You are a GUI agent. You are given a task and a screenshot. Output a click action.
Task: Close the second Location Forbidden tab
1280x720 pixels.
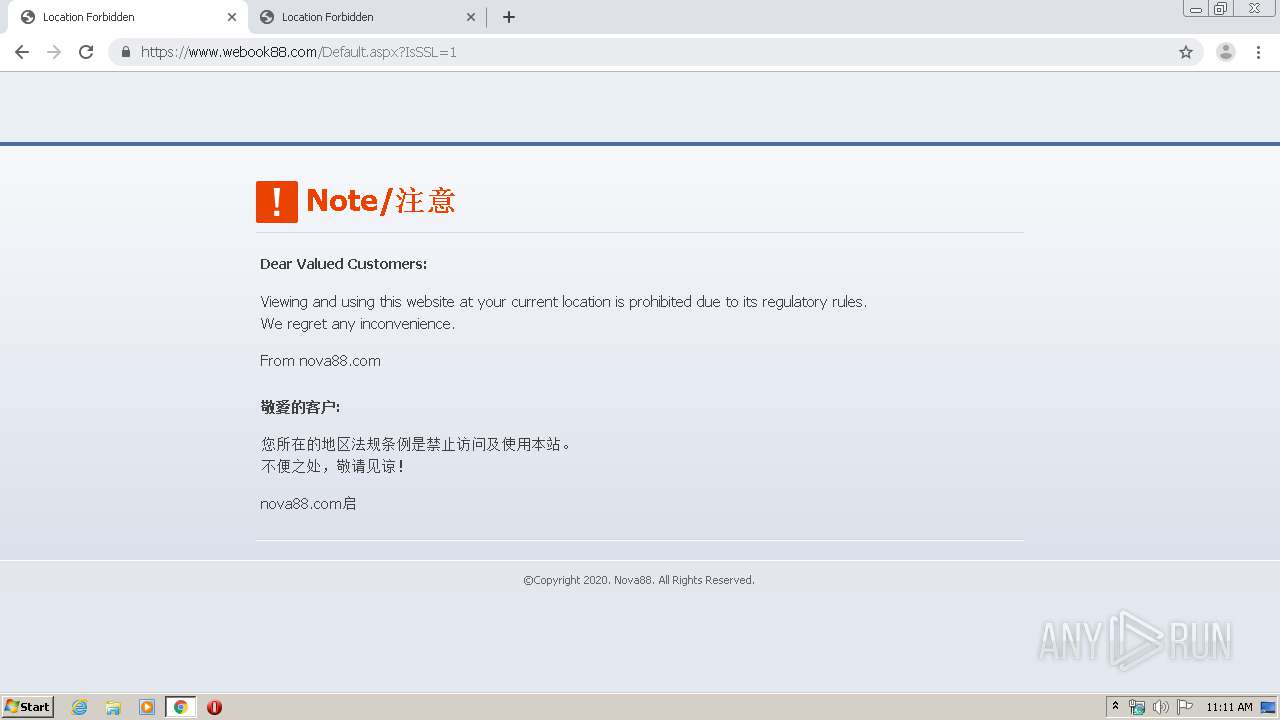[471, 17]
